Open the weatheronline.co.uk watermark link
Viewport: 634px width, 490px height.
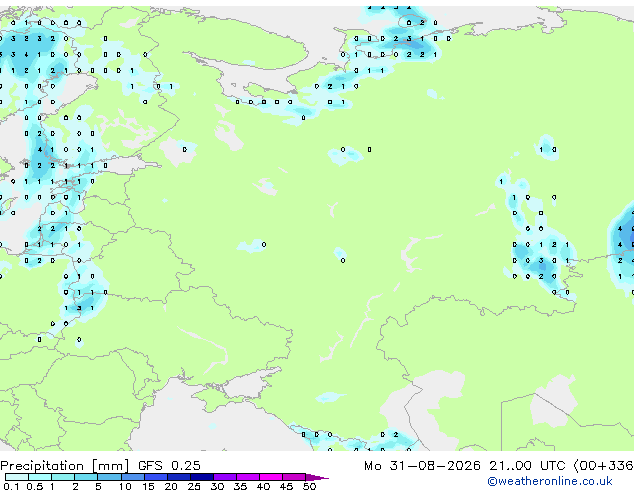(549, 481)
